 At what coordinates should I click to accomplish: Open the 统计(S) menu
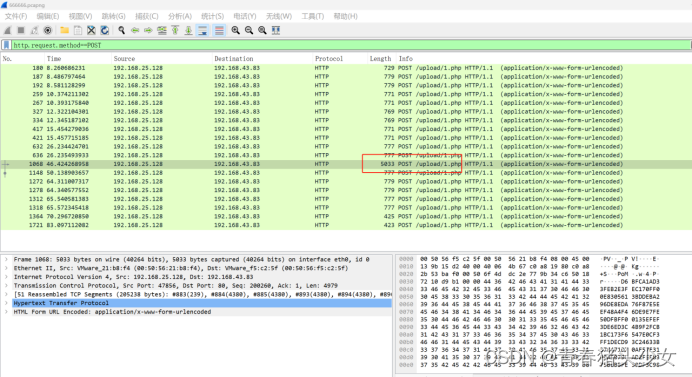click(x=212, y=16)
